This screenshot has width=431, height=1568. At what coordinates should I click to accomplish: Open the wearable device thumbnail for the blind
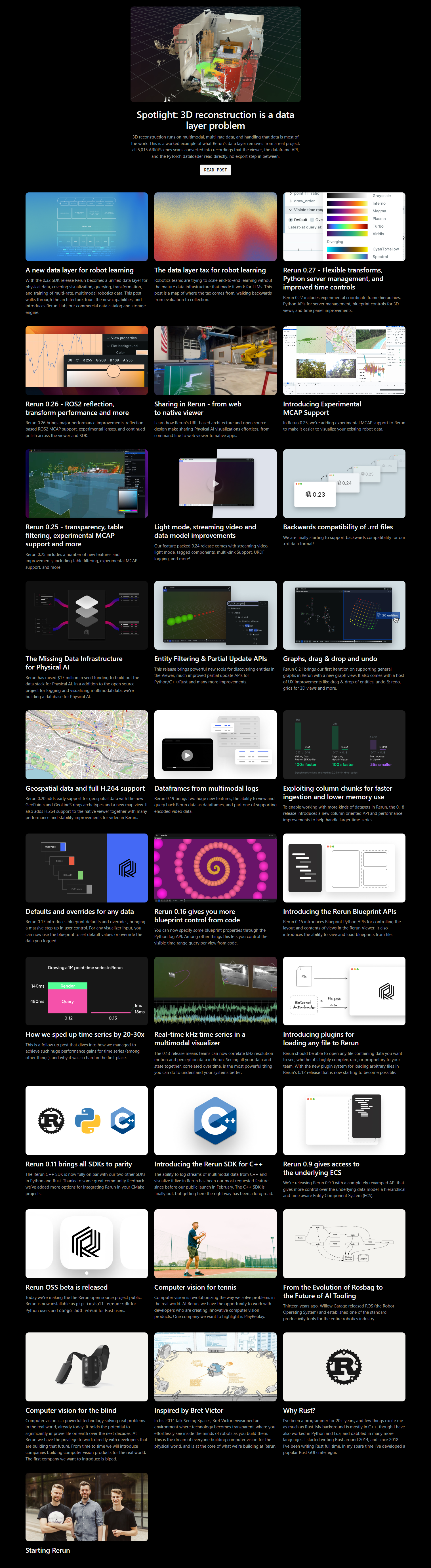87,1367
